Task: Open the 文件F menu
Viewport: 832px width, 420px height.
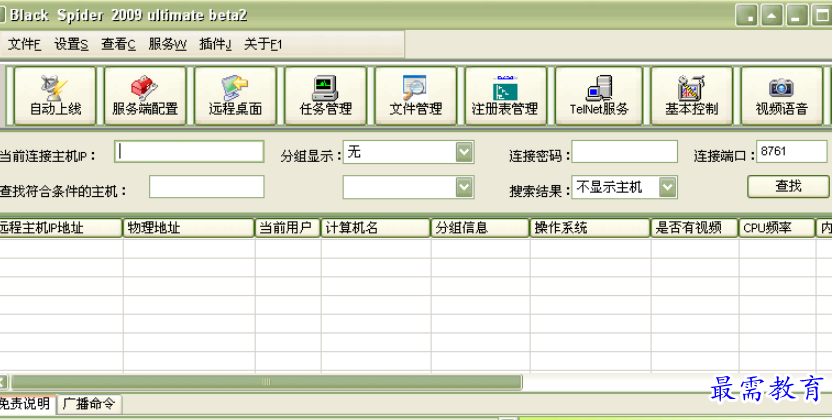Action: coord(24,45)
